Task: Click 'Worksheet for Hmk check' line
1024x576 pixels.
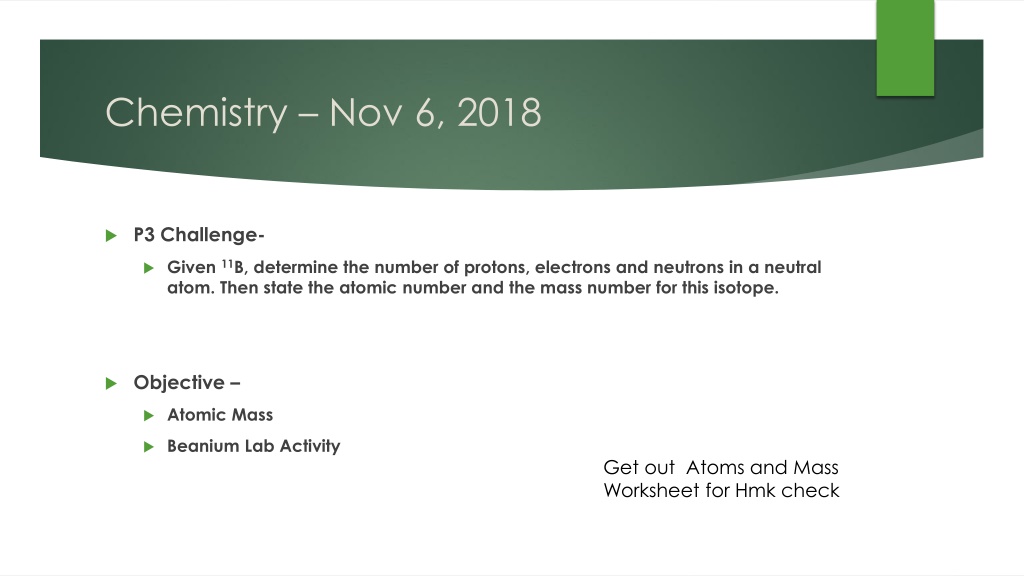Action: click(x=721, y=490)
